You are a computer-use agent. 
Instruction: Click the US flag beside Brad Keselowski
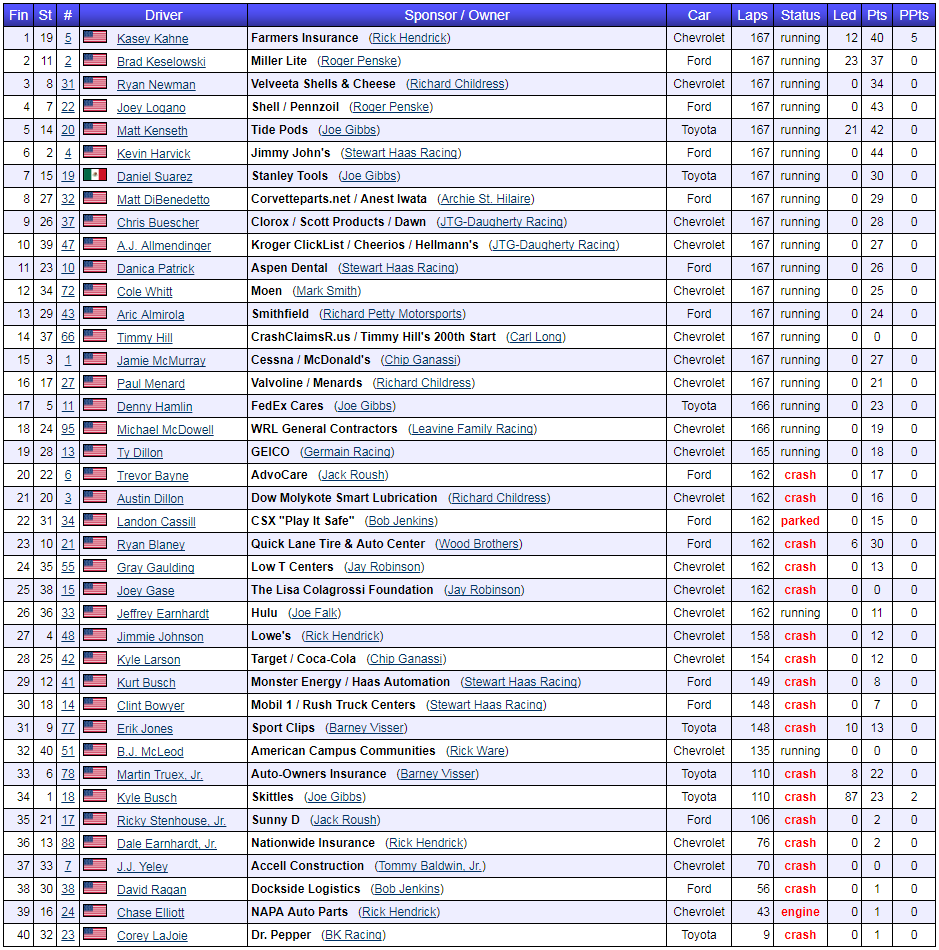tap(95, 60)
